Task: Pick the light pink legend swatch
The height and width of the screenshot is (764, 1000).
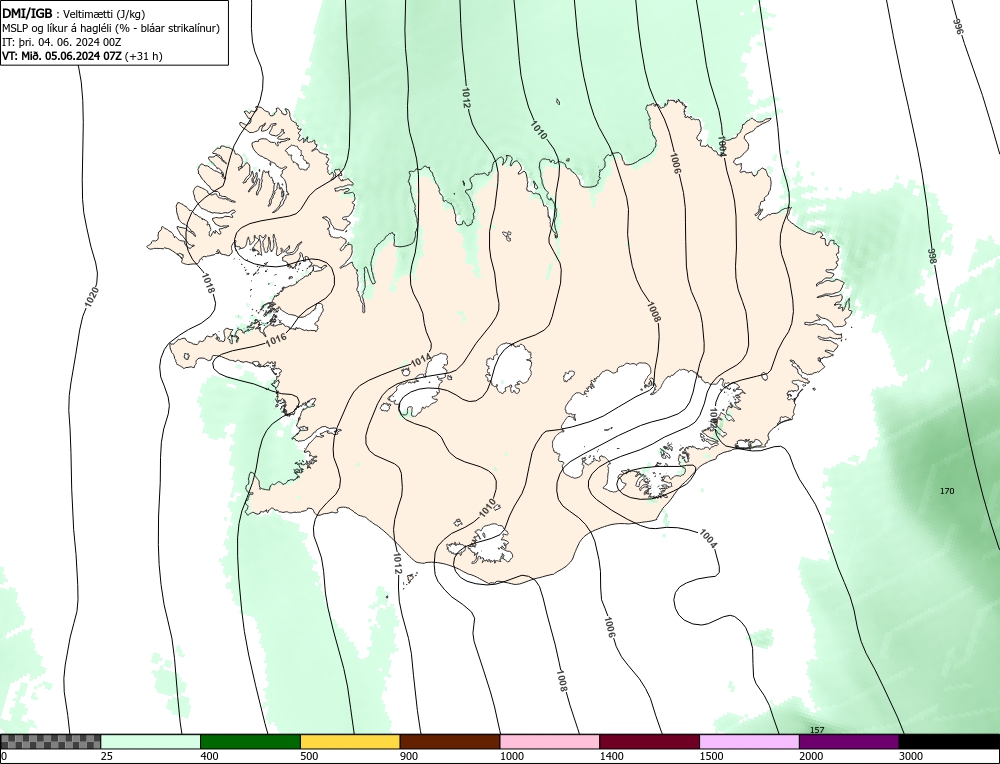Action: [550, 741]
